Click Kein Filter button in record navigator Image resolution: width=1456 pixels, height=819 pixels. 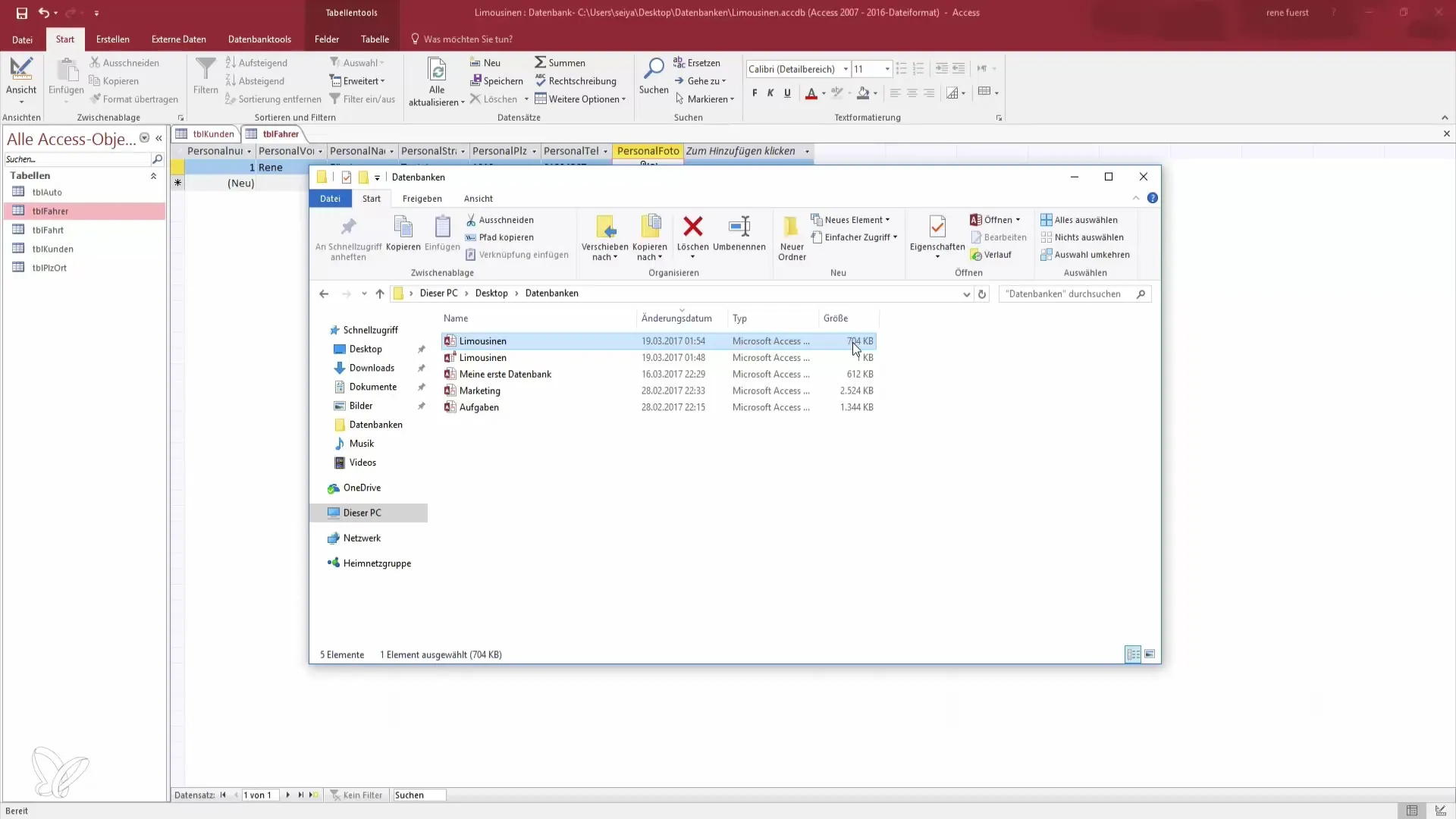click(x=356, y=795)
